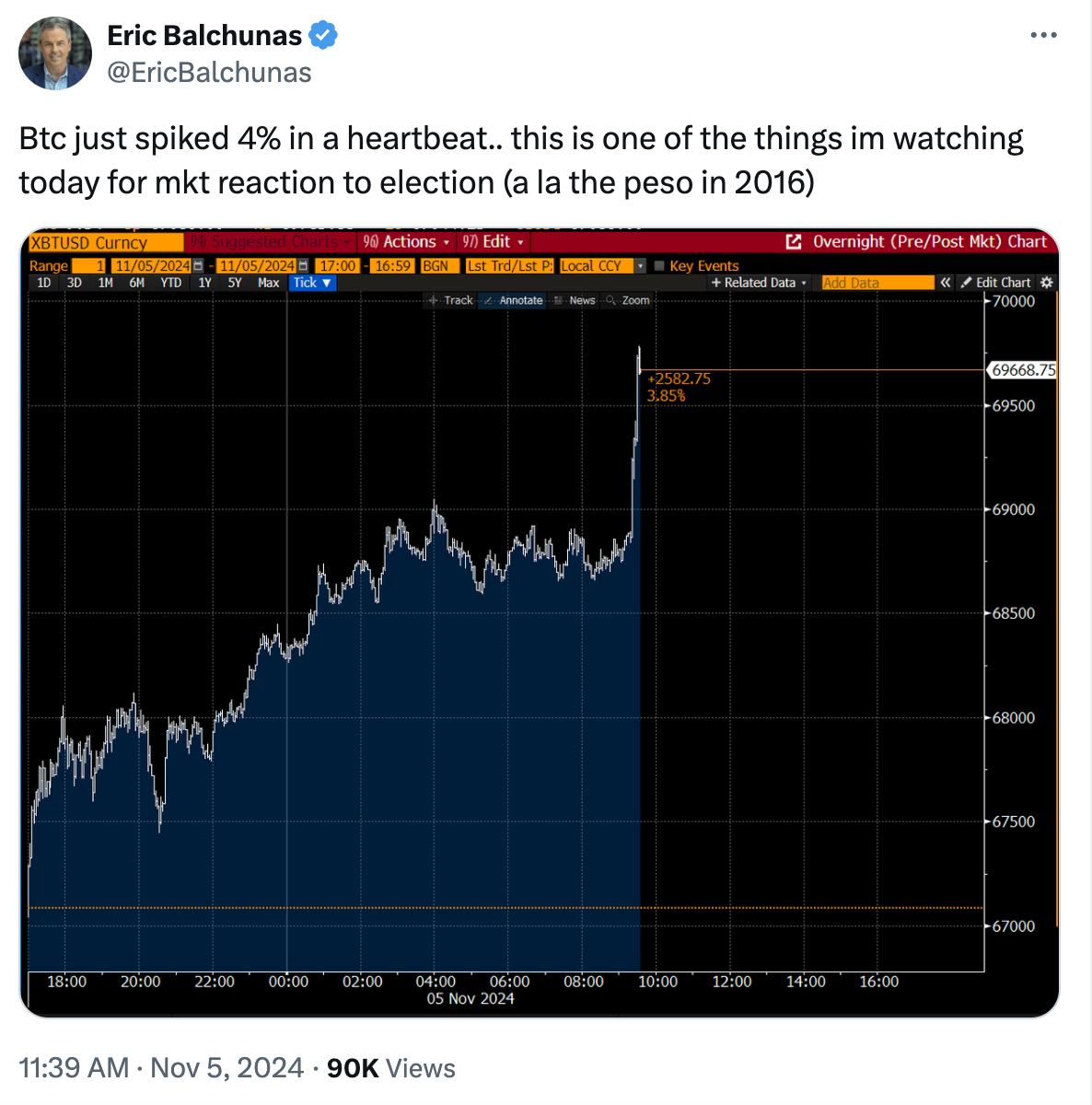Select the Track crosshair tool

tap(450, 300)
